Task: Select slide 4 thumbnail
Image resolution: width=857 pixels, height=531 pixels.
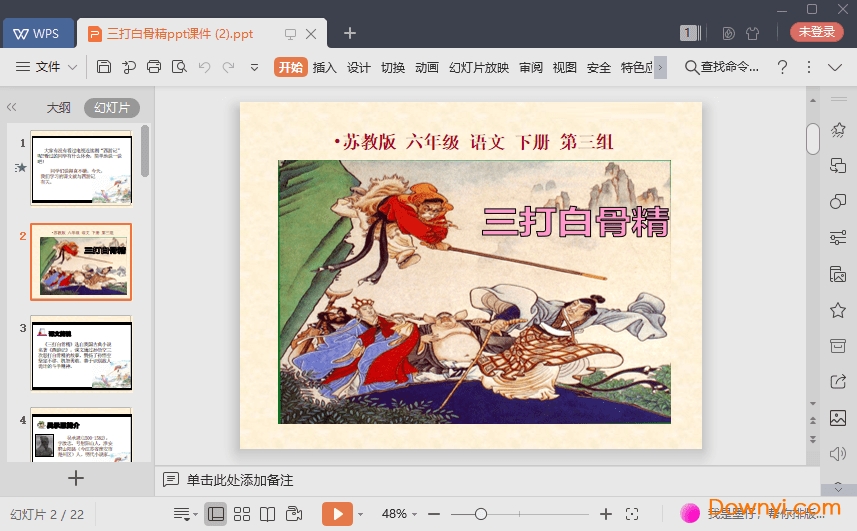Action: point(81,435)
